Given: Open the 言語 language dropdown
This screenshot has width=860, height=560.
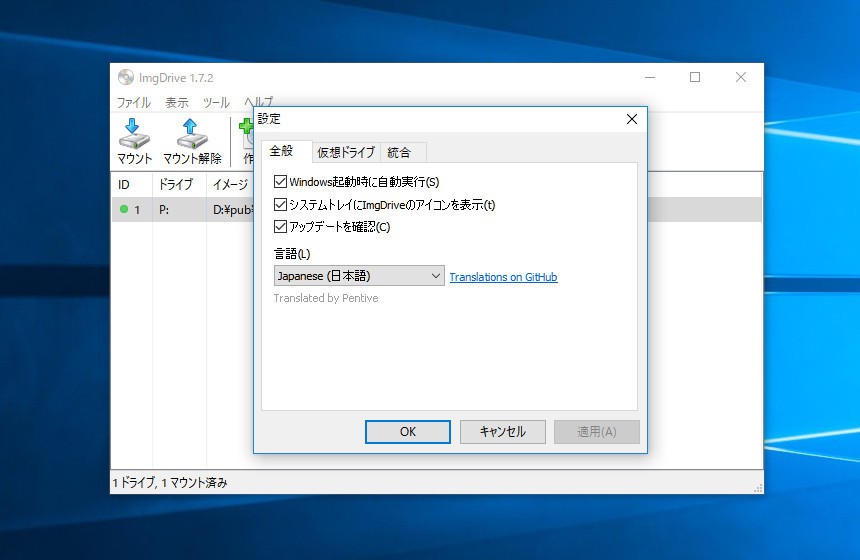Looking at the screenshot, I should pyautogui.click(x=359, y=276).
